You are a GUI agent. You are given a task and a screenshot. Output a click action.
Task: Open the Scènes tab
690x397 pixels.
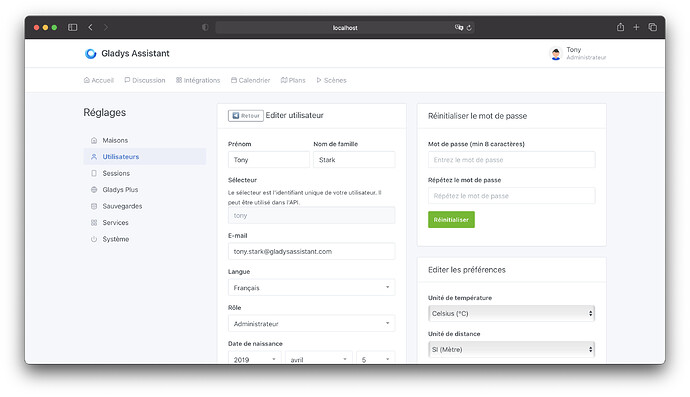coord(331,80)
